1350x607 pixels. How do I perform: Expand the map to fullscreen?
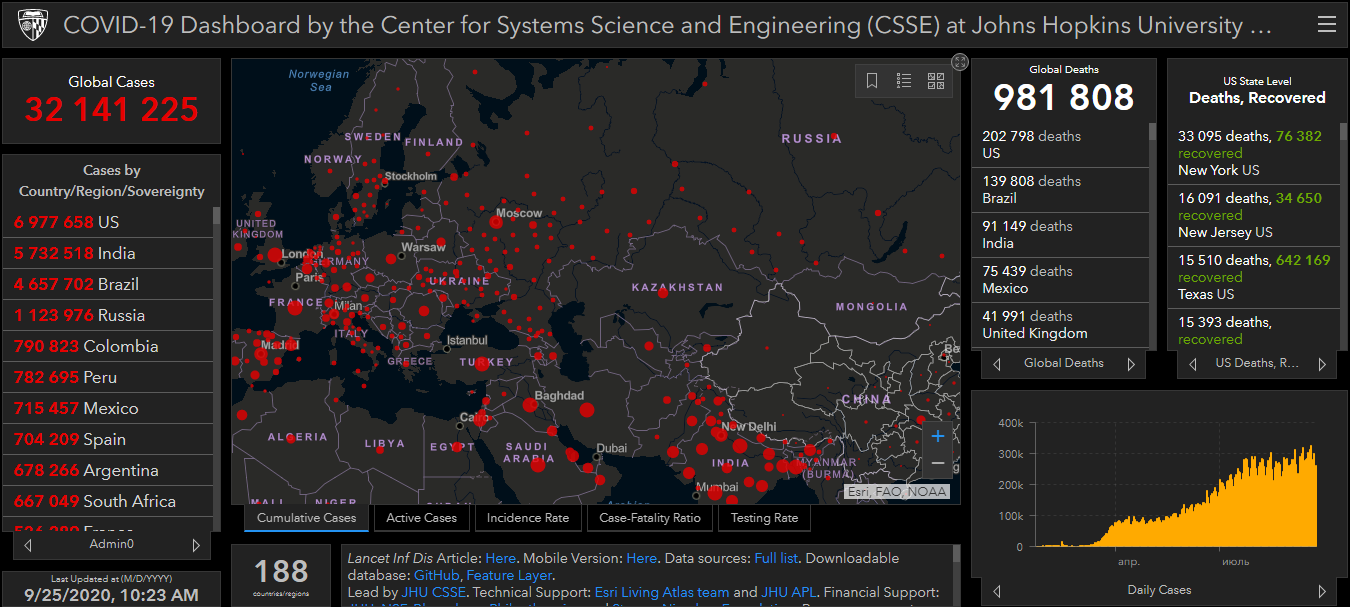(x=959, y=62)
